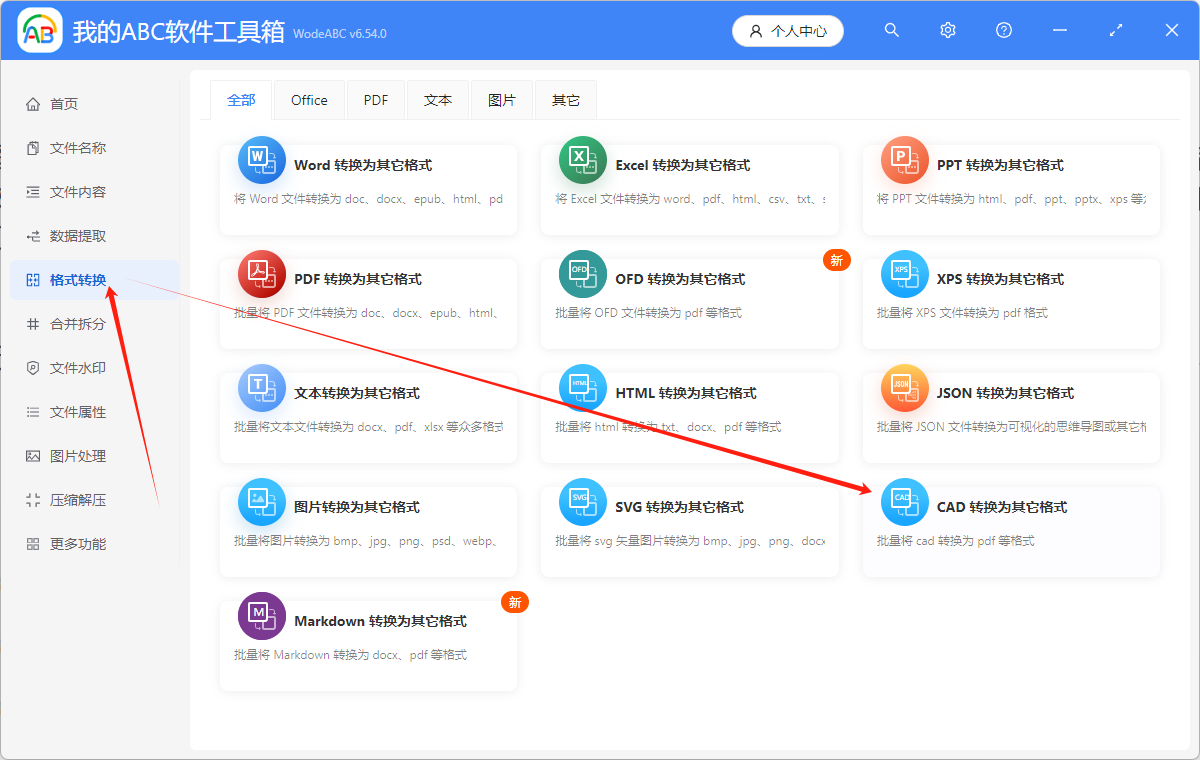1200x760 pixels.
Task: Click the WodeABC app logo
Action: click(x=39, y=30)
